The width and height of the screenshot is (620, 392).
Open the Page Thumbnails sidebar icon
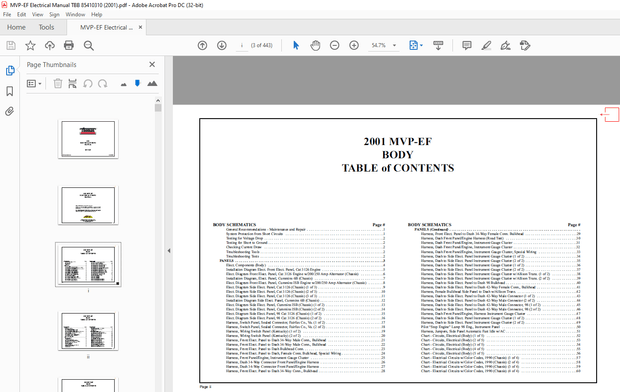tap(10, 71)
